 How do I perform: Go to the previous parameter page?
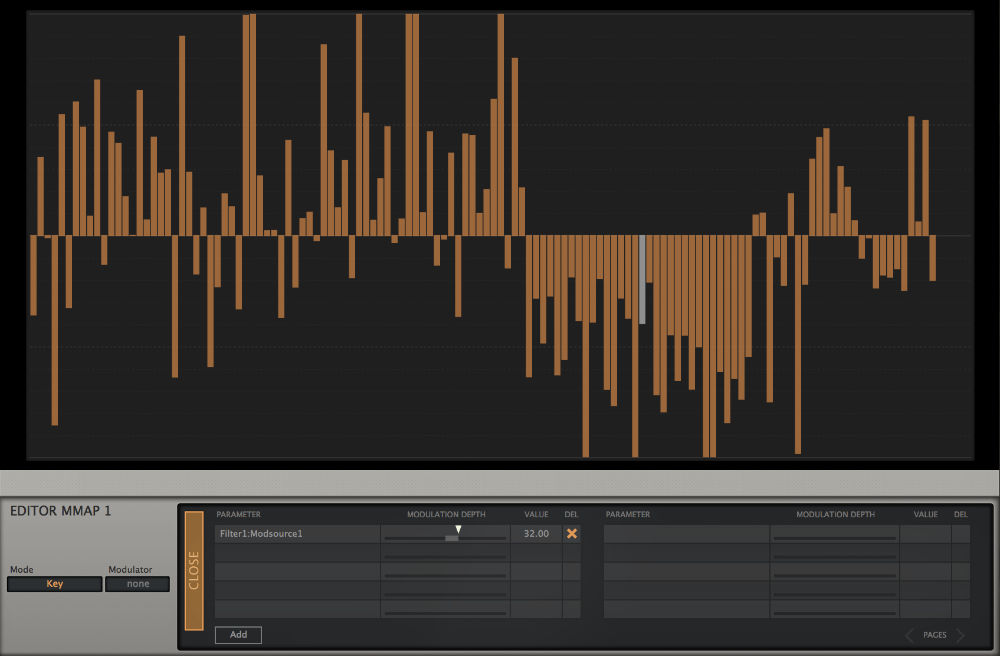(x=910, y=635)
